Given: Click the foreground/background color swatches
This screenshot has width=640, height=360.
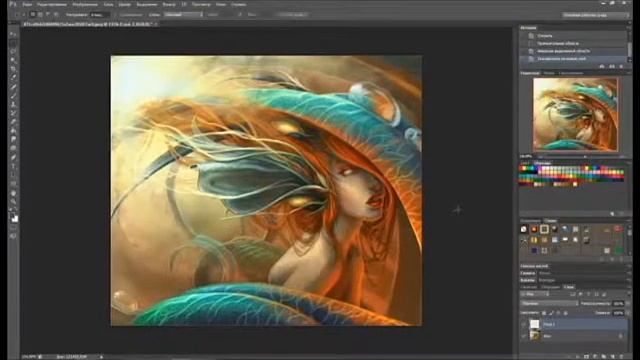Looking at the screenshot, I should click(14, 218).
